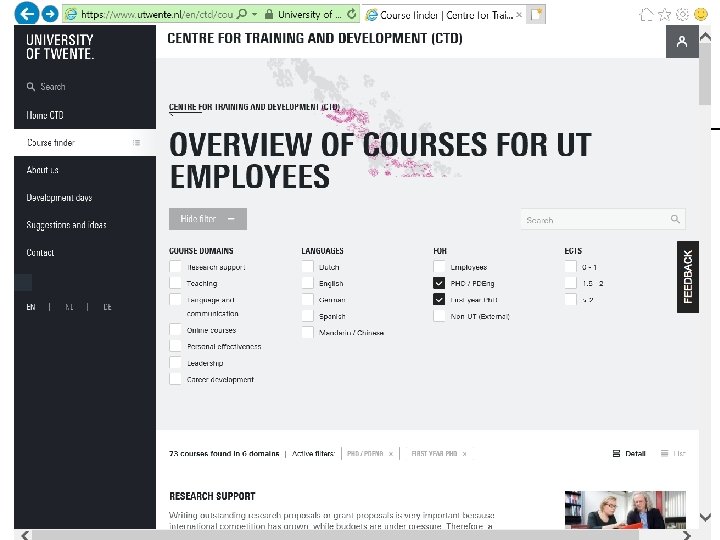Switch site language to EN
Image resolution: width=720 pixels, height=540 pixels.
pyautogui.click(x=31, y=307)
